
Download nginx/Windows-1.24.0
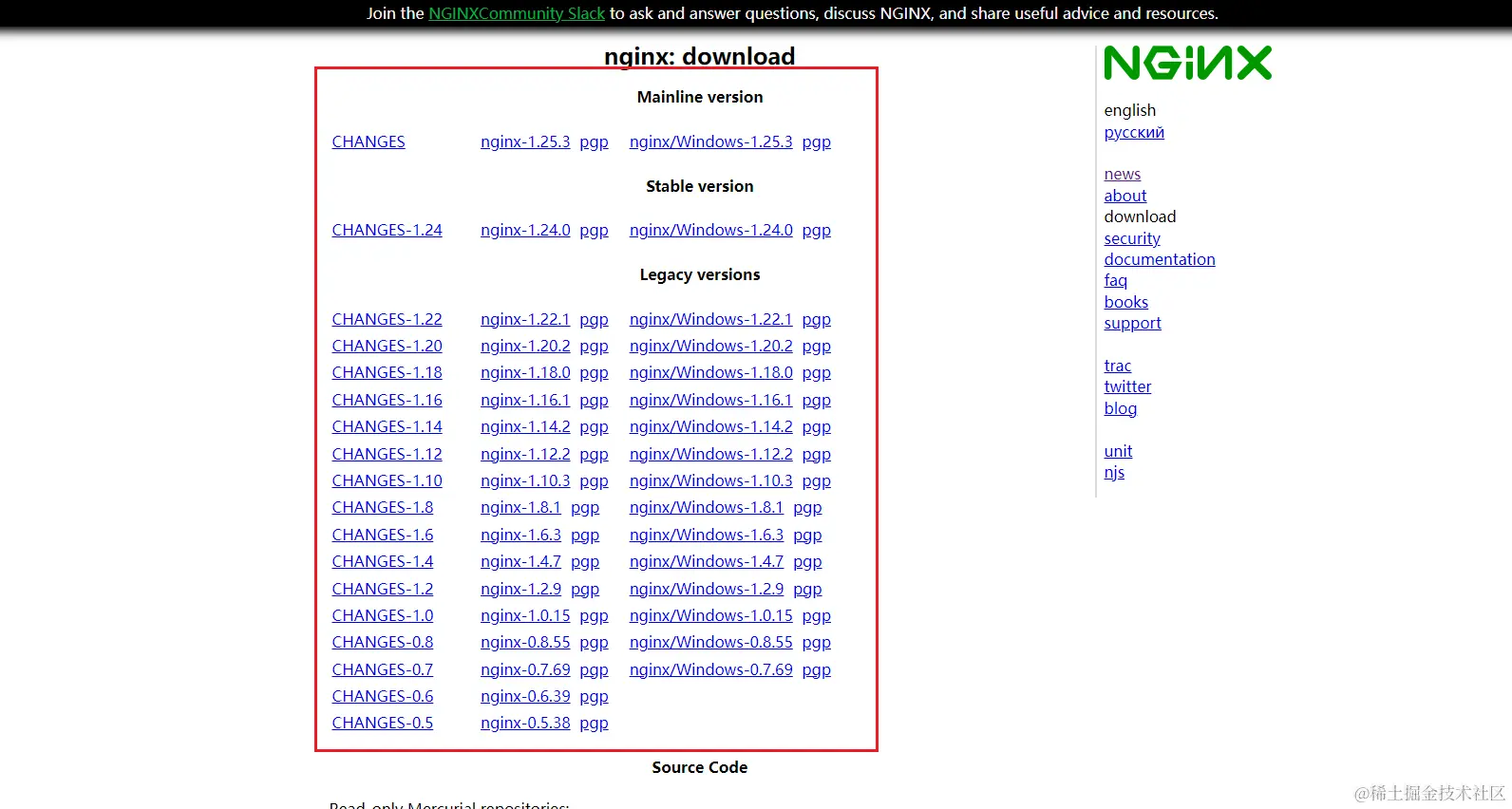pos(710,230)
